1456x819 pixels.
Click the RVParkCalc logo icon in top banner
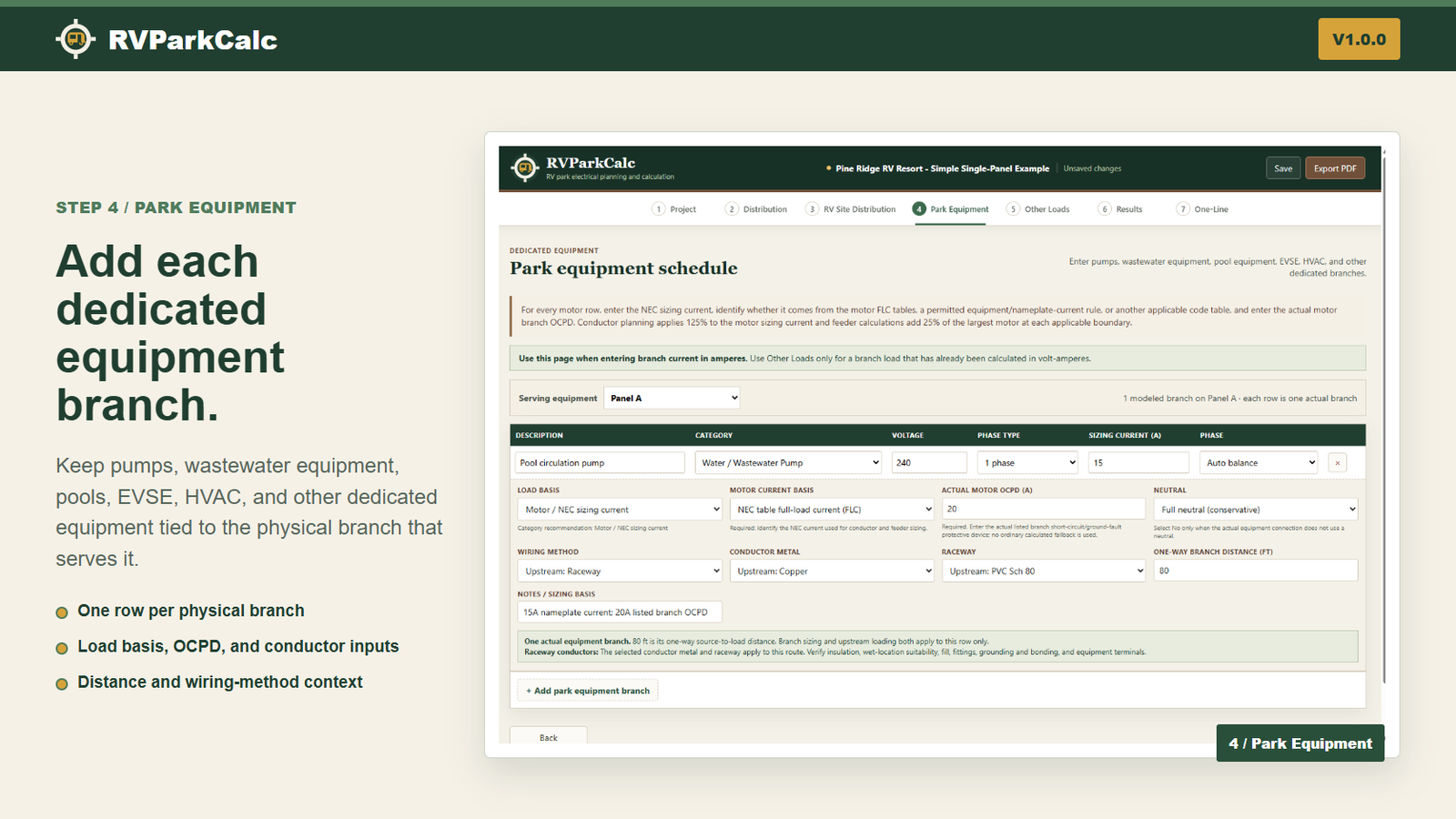point(76,39)
